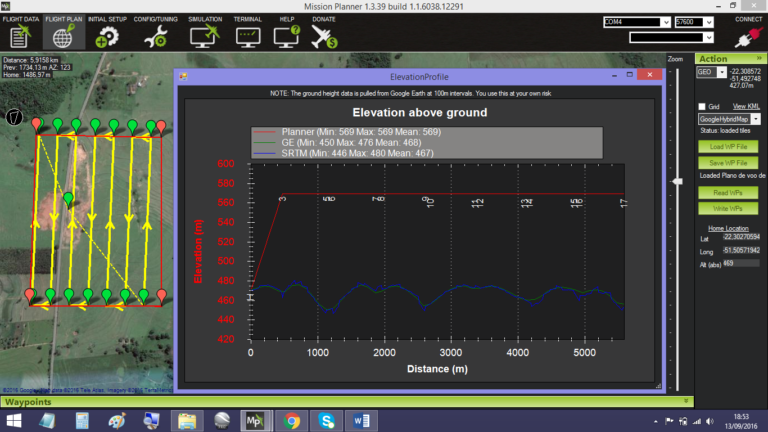
Task: Click the Planner legend entry
Action: tap(347, 132)
